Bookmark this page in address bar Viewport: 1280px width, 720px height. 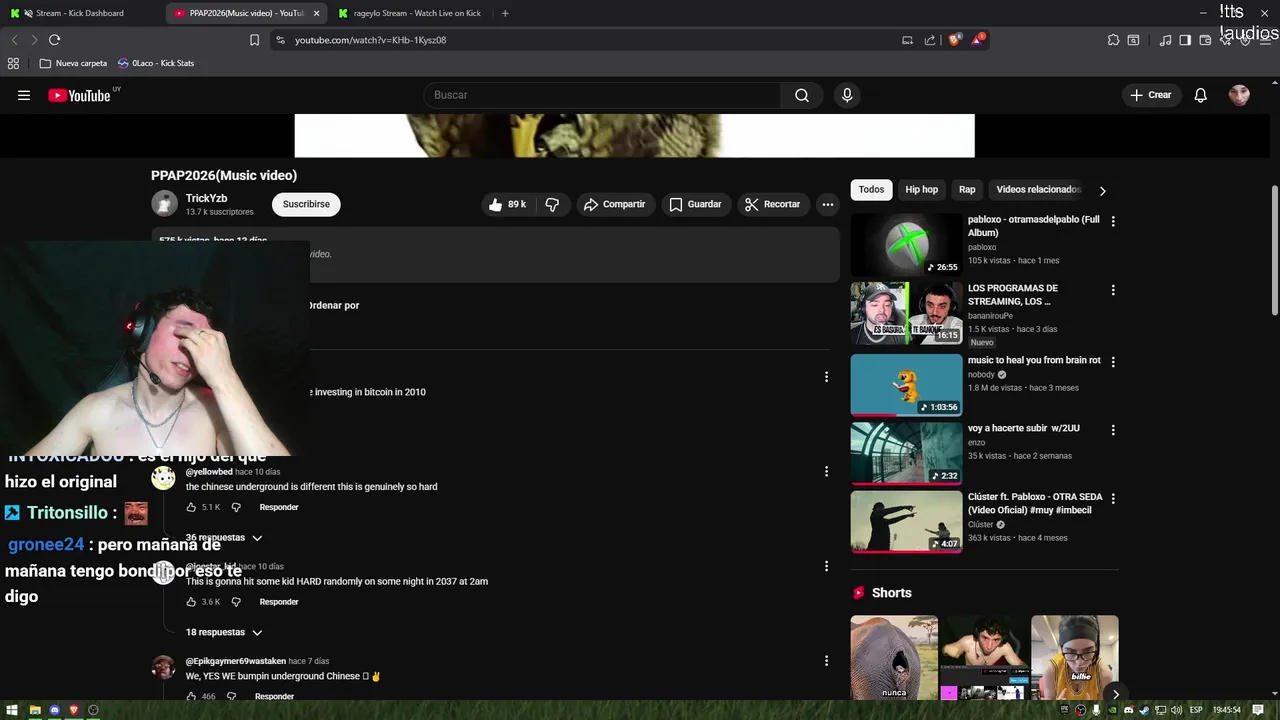(x=254, y=40)
